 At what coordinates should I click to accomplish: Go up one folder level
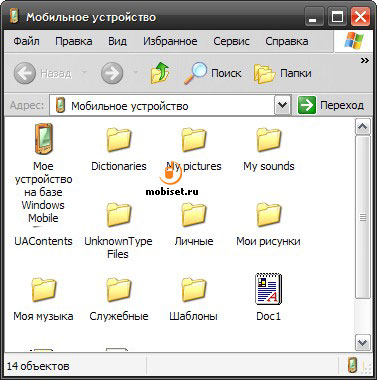(160, 73)
